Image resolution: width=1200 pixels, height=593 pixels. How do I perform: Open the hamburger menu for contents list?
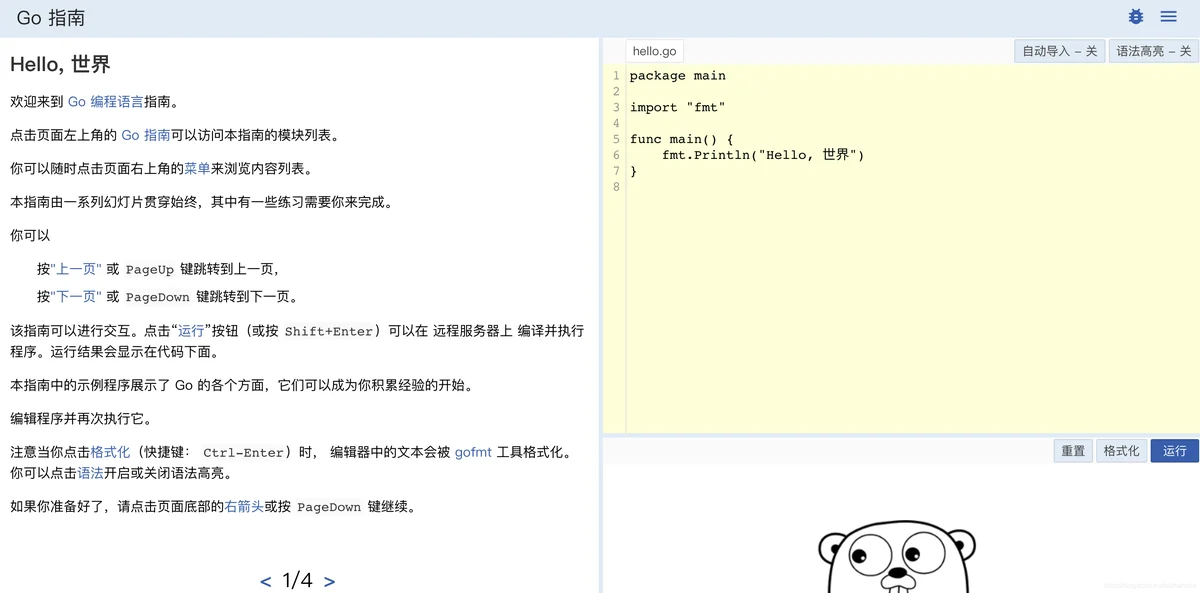click(1168, 17)
